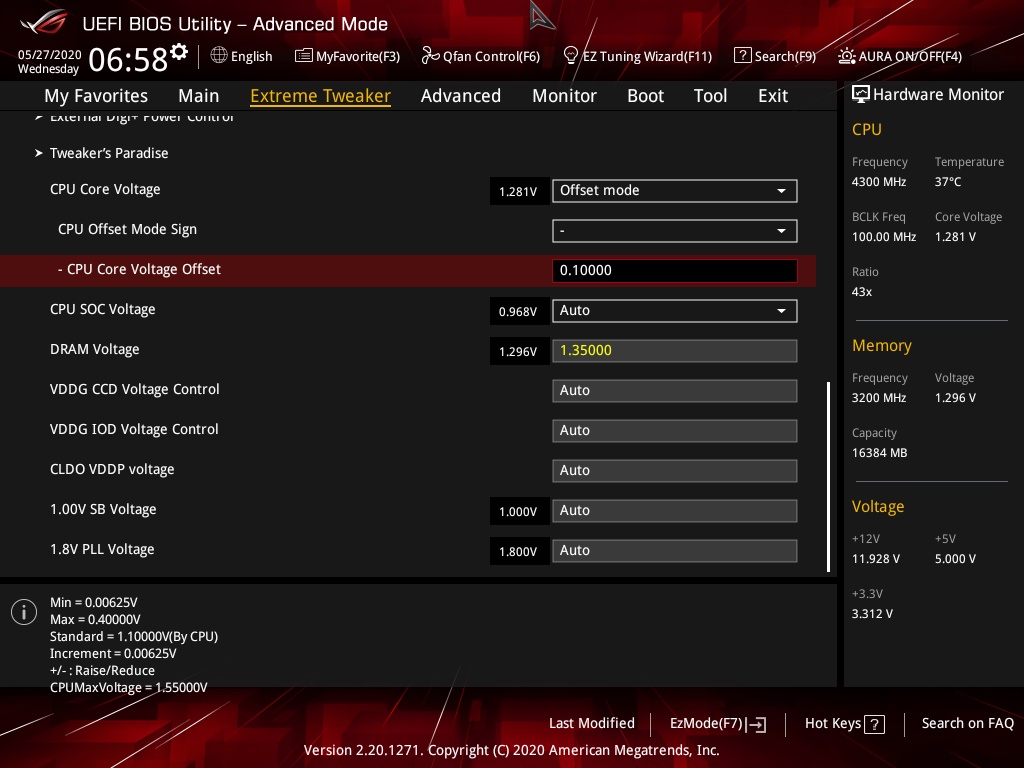
Task: Open Search on FAQ link
Action: 967,724
